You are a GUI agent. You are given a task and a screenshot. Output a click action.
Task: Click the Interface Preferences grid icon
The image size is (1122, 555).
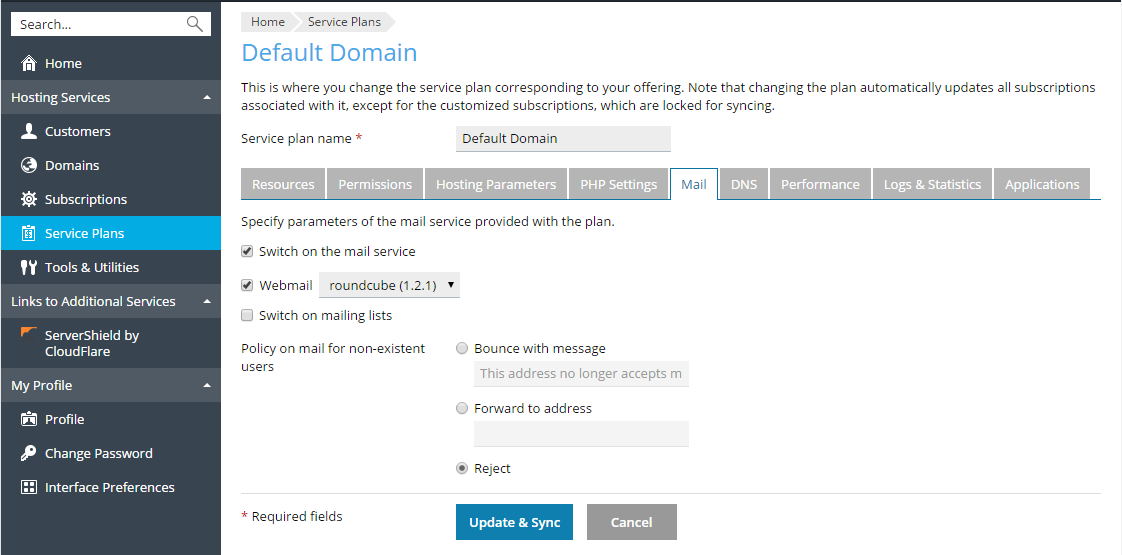click(x=29, y=487)
